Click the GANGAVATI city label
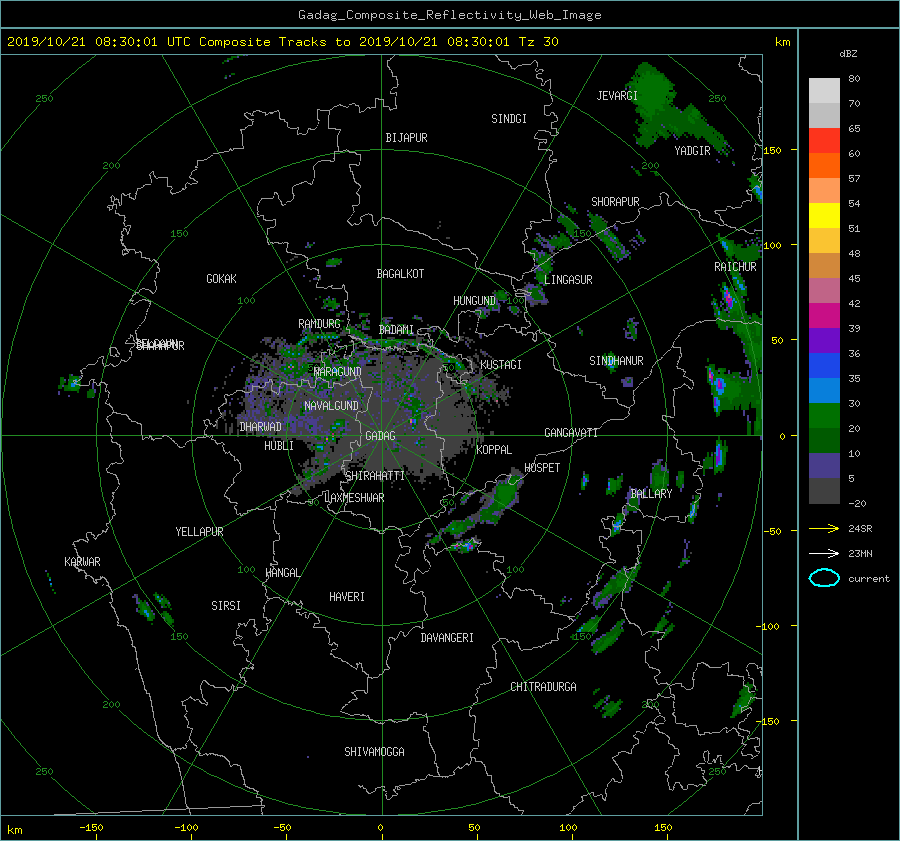 click(571, 433)
